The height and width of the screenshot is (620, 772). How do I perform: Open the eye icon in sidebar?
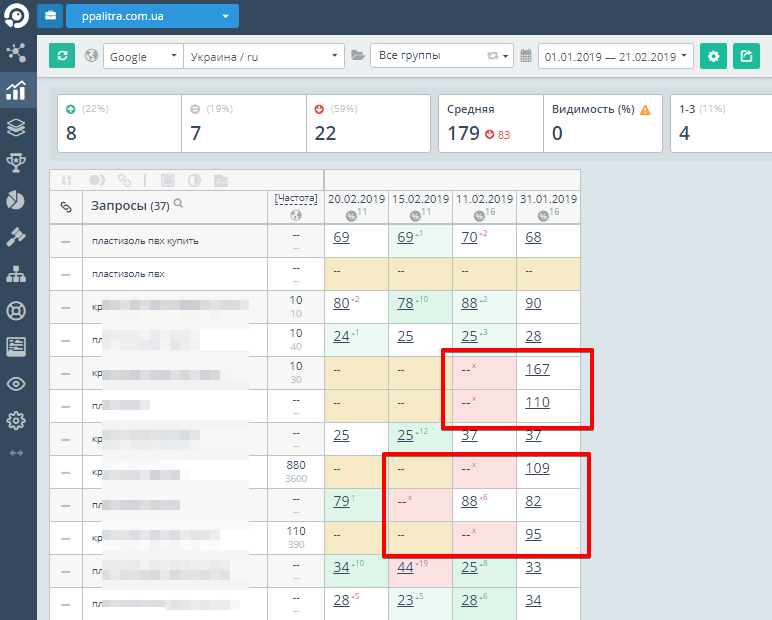coord(16,384)
